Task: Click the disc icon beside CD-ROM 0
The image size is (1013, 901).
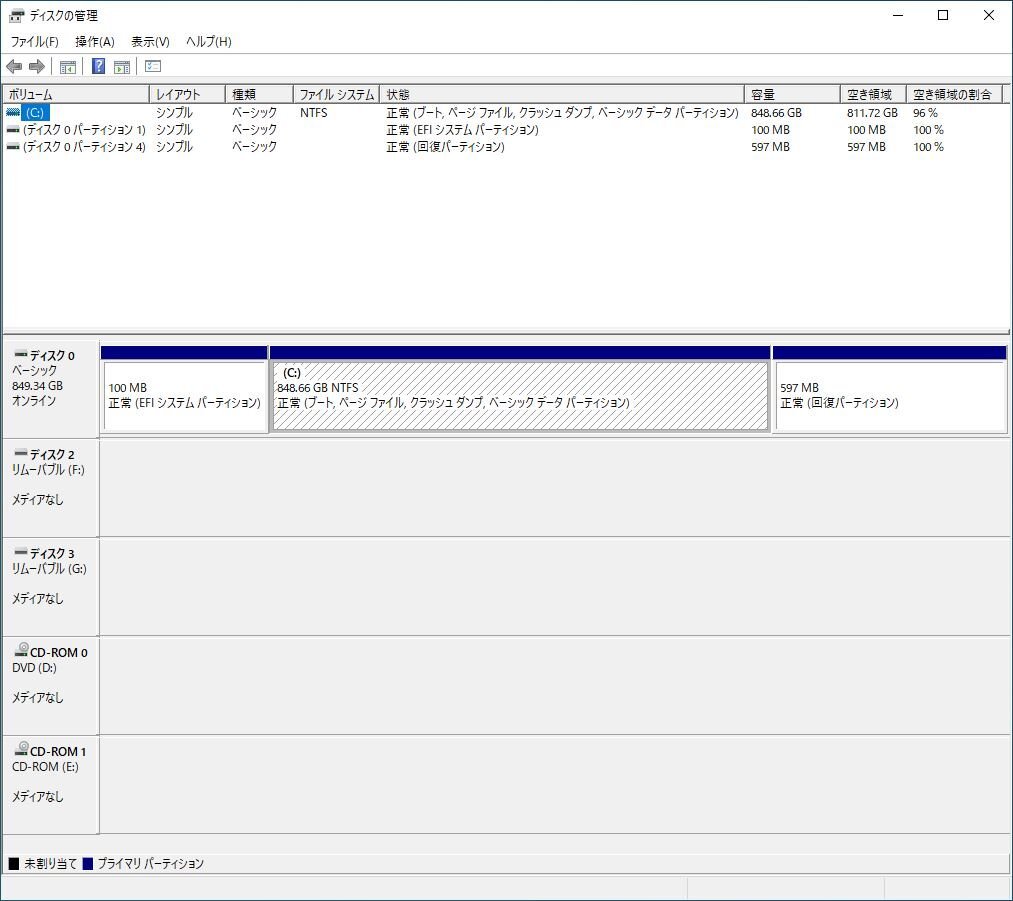Action: click(21, 649)
